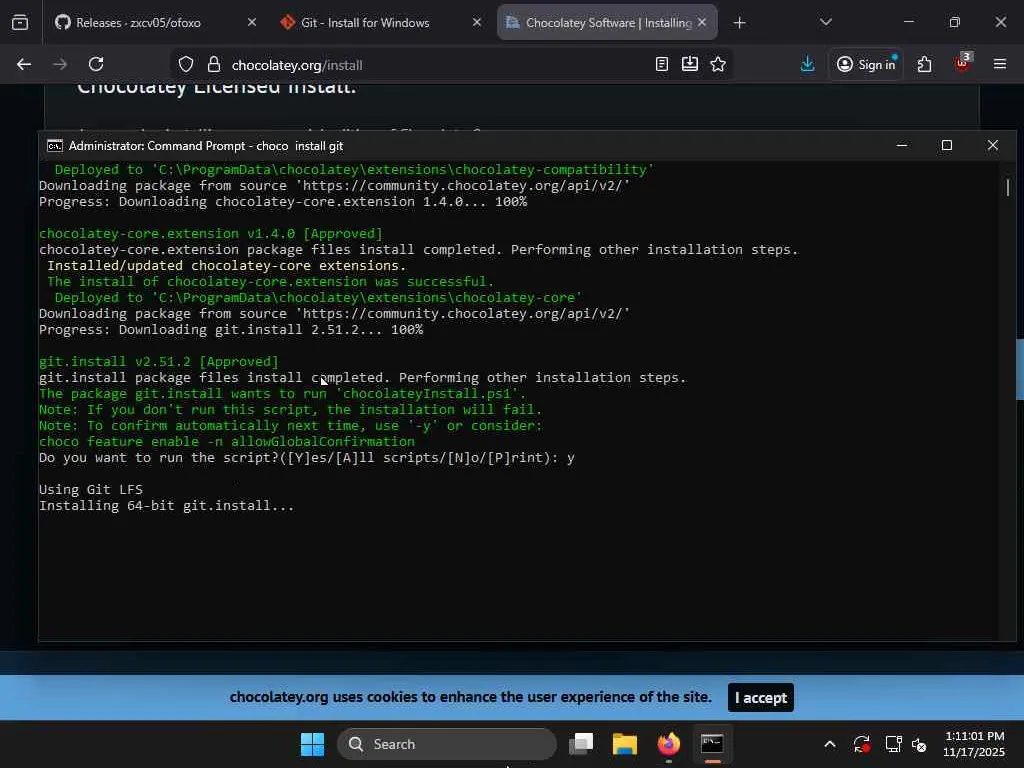Toggle reader view icon
This screenshot has height=768, width=1024.
[662, 64]
